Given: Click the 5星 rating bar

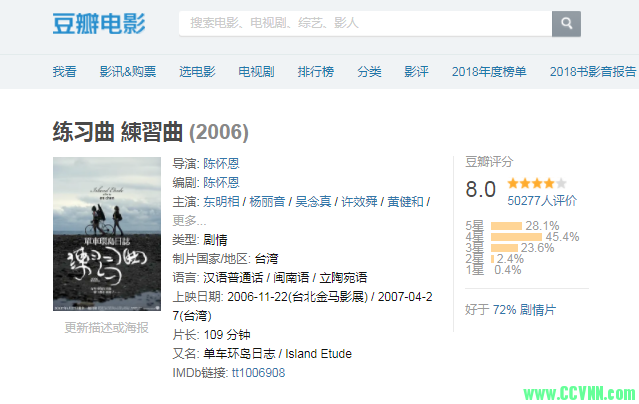Looking at the screenshot, I should tap(506, 226).
